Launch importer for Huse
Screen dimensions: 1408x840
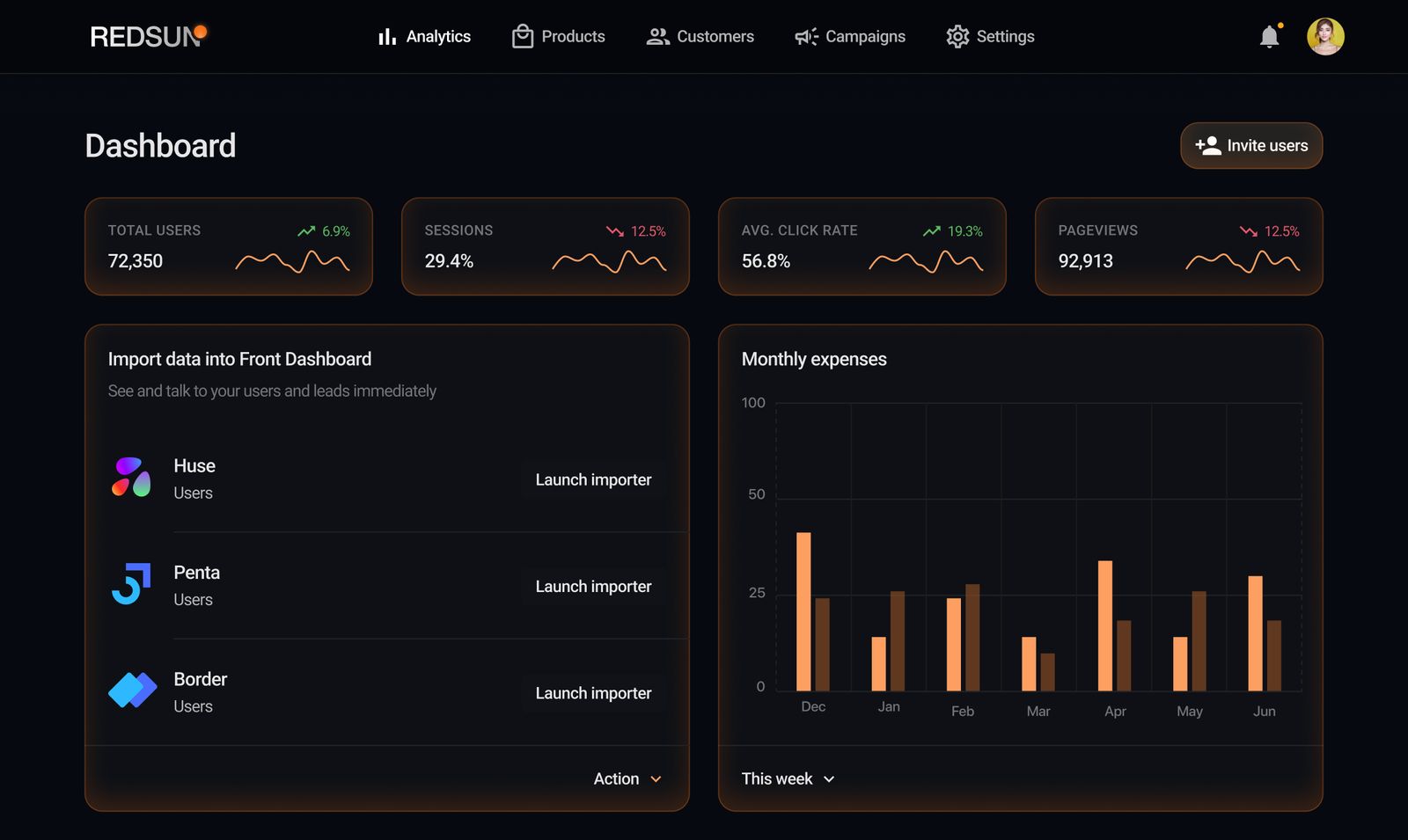tap(593, 480)
